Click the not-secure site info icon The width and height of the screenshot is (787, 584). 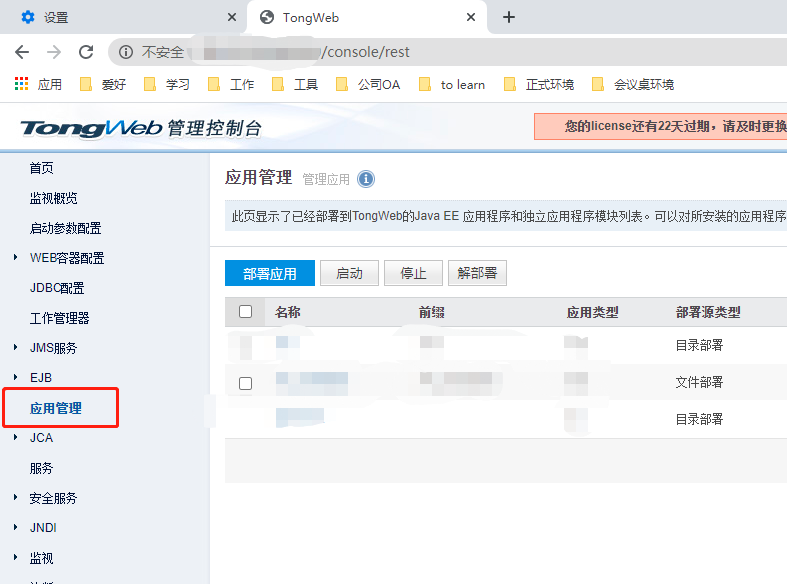(126, 52)
